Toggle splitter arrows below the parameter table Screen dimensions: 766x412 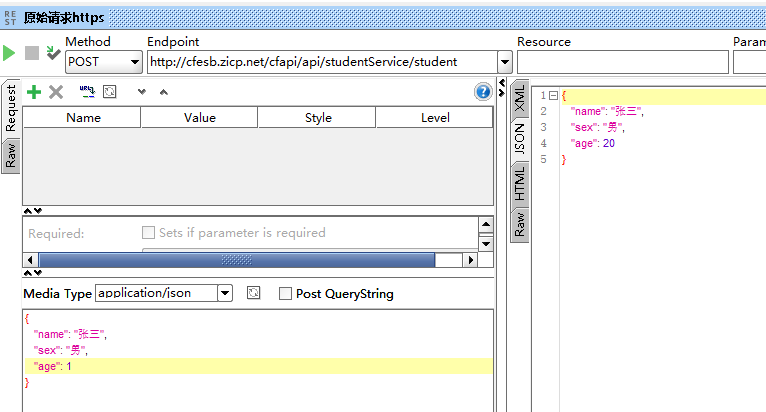click(33, 211)
